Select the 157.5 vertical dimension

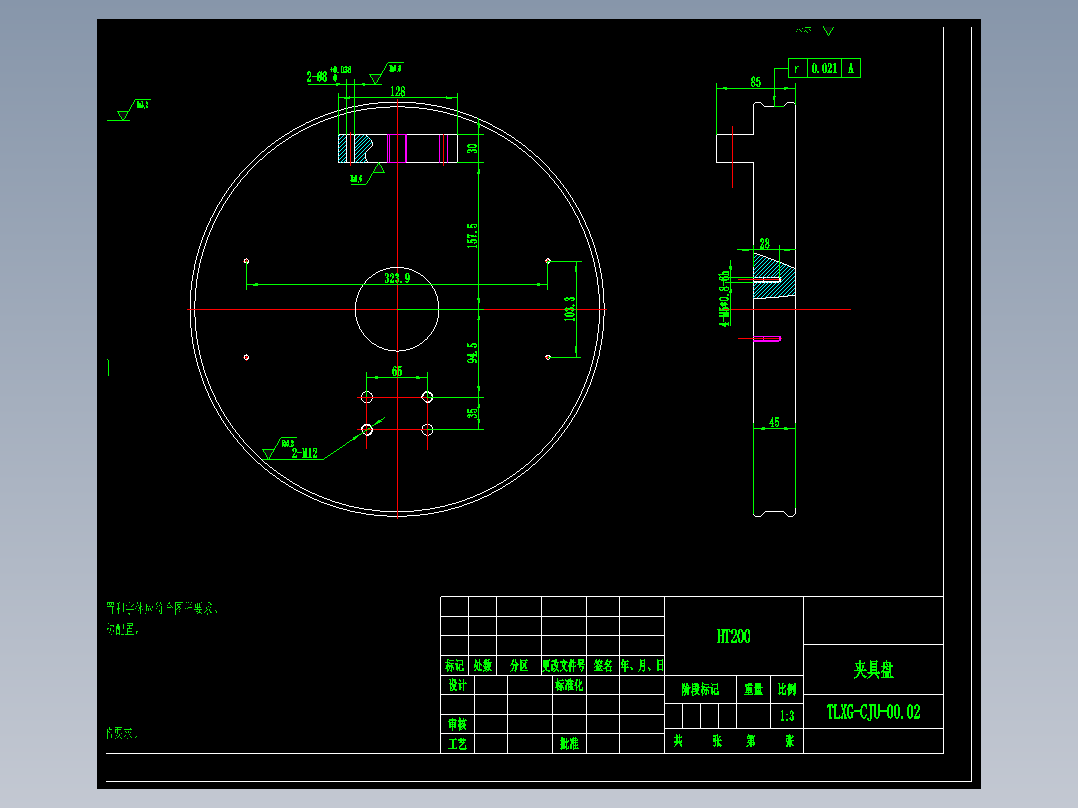[472, 235]
